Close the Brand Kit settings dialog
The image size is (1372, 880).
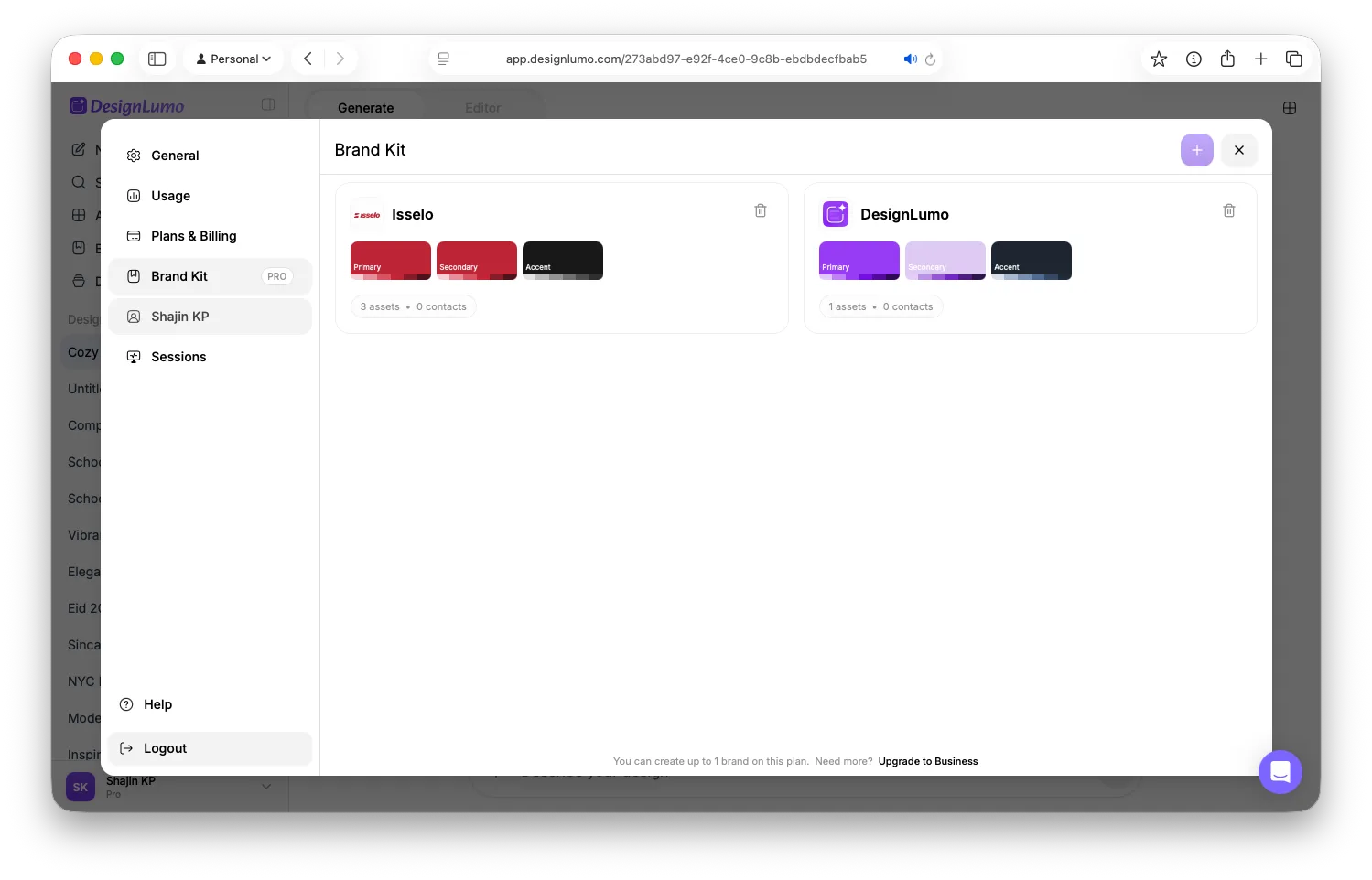[x=1239, y=150]
